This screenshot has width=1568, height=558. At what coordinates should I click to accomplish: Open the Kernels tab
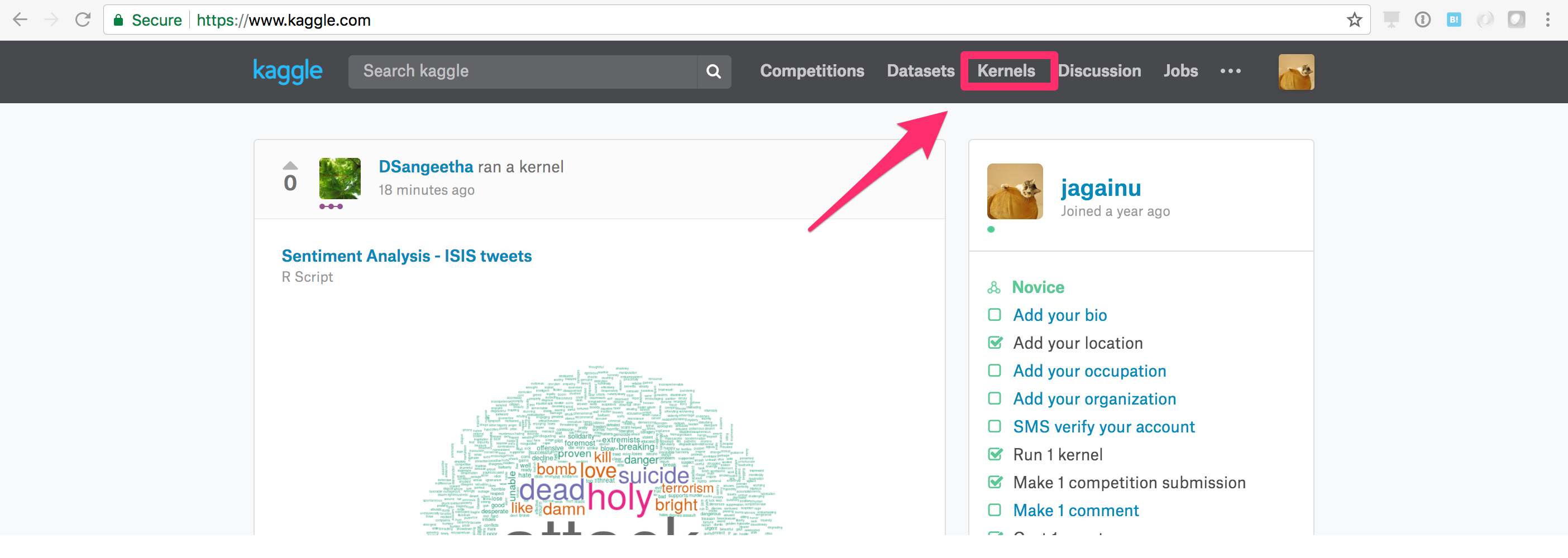[x=1006, y=71]
